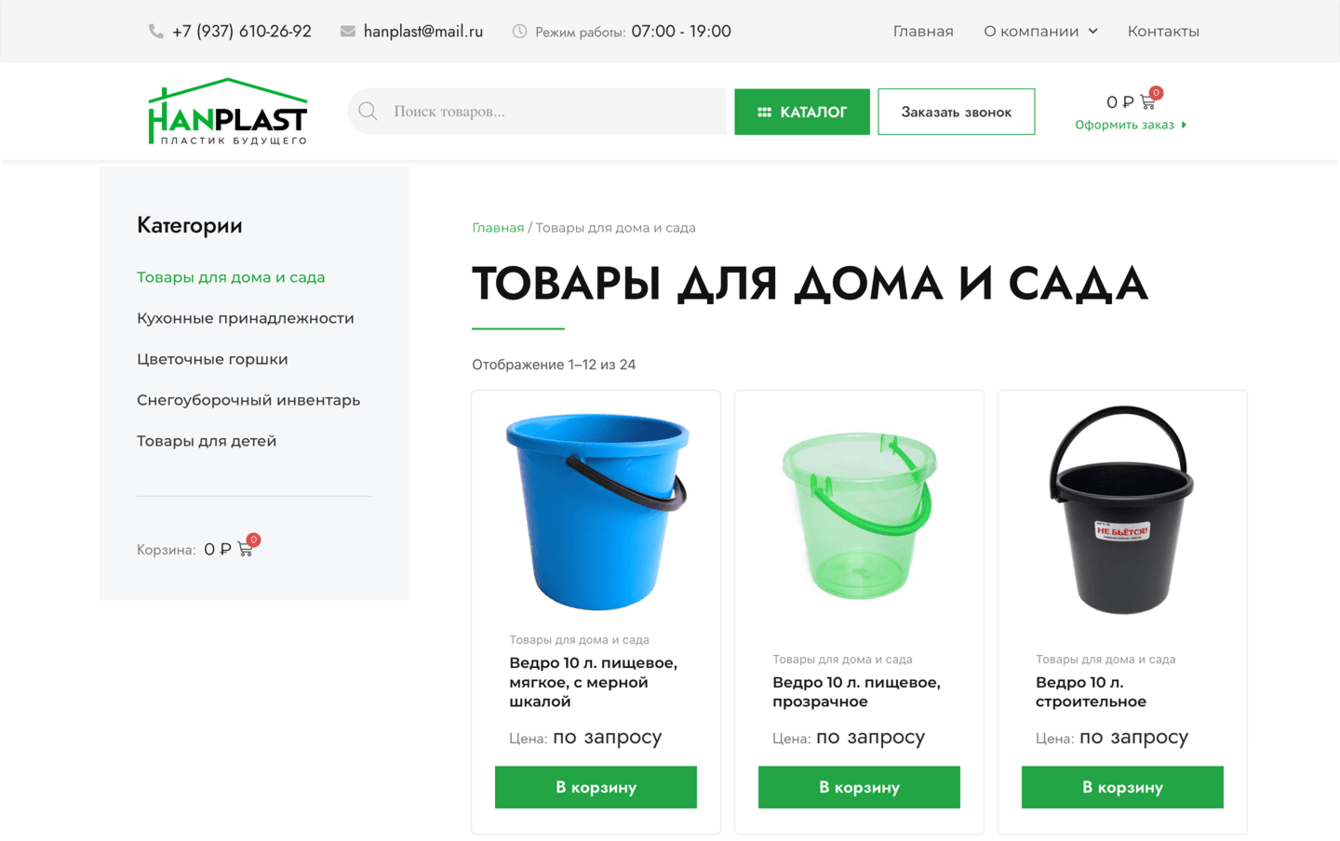1340x841 pixels.
Task: Click the clock working hours icon
Action: click(x=519, y=31)
